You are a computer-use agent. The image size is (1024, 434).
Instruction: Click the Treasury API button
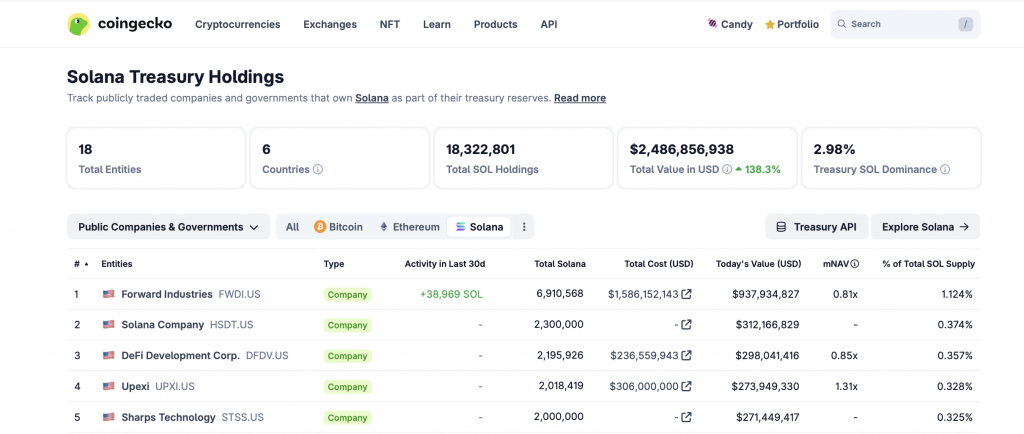point(816,227)
